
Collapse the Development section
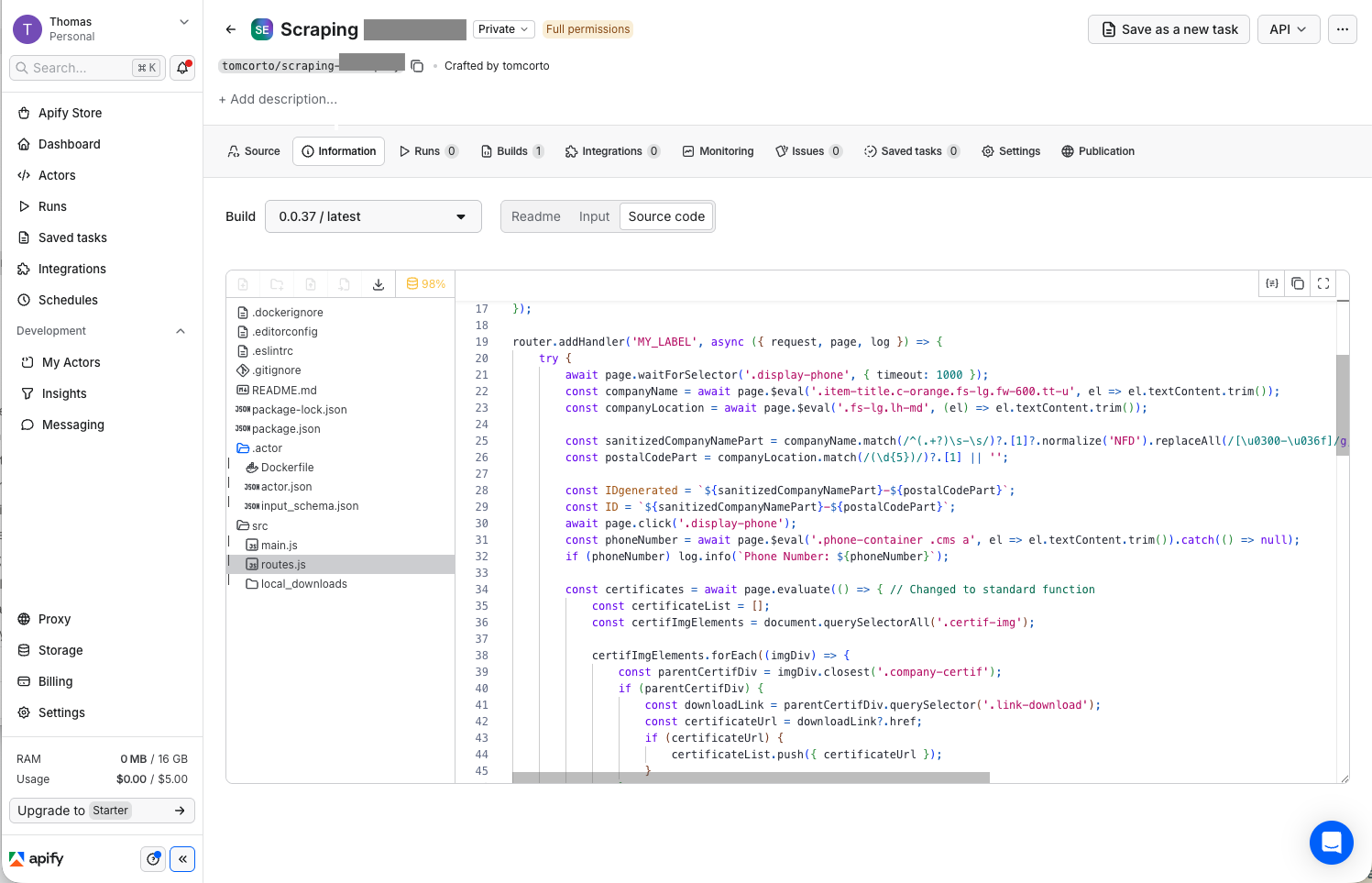[181, 331]
